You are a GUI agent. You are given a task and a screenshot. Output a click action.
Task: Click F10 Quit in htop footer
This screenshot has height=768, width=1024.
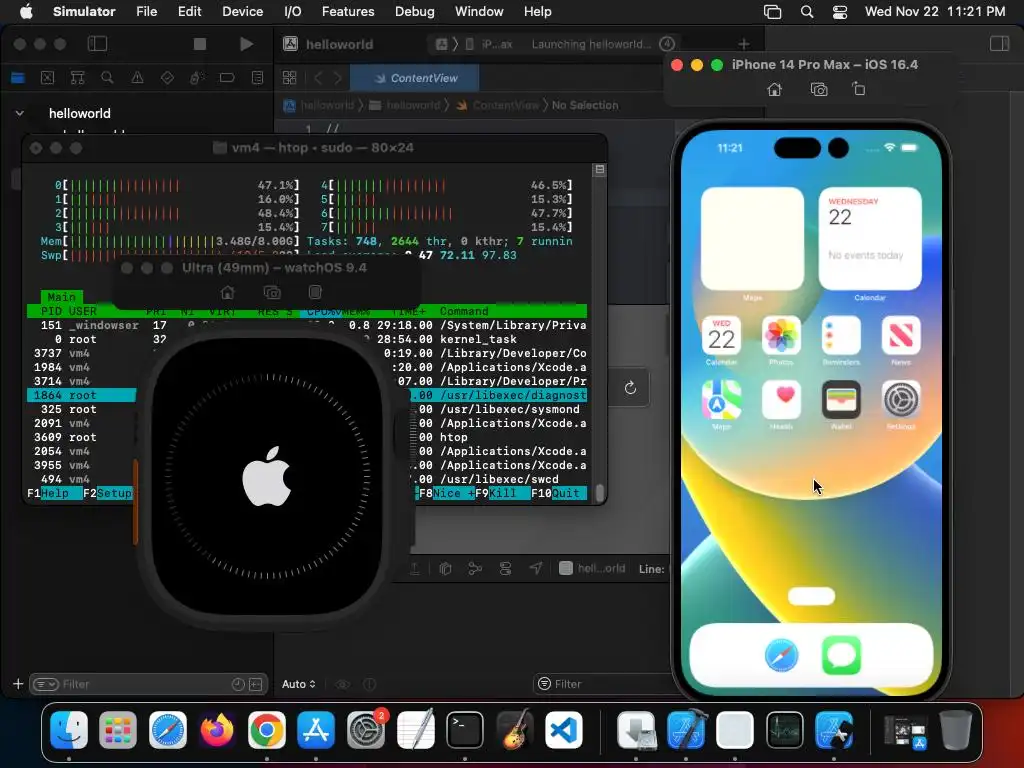coord(558,493)
